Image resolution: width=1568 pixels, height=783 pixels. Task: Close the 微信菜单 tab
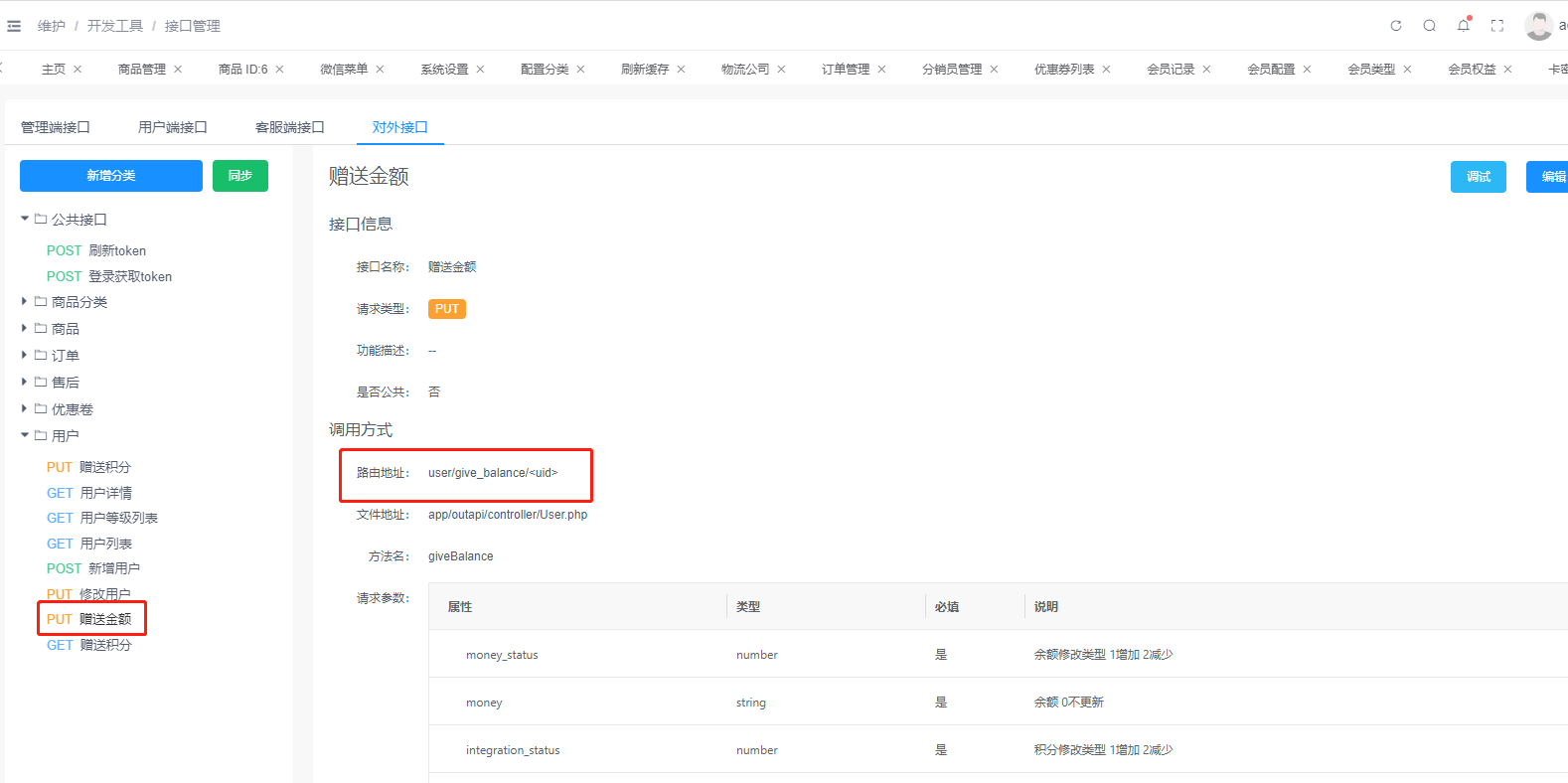(x=380, y=70)
